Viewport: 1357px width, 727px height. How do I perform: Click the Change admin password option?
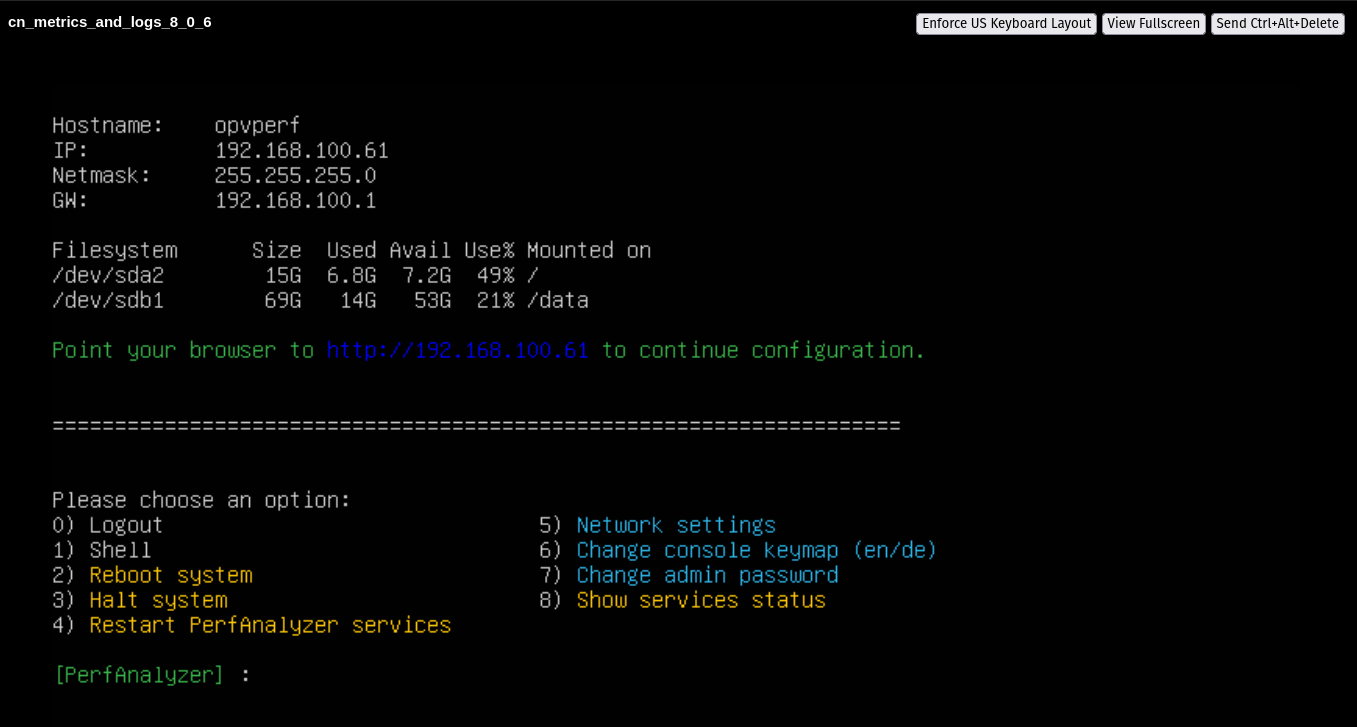pos(707,575)
